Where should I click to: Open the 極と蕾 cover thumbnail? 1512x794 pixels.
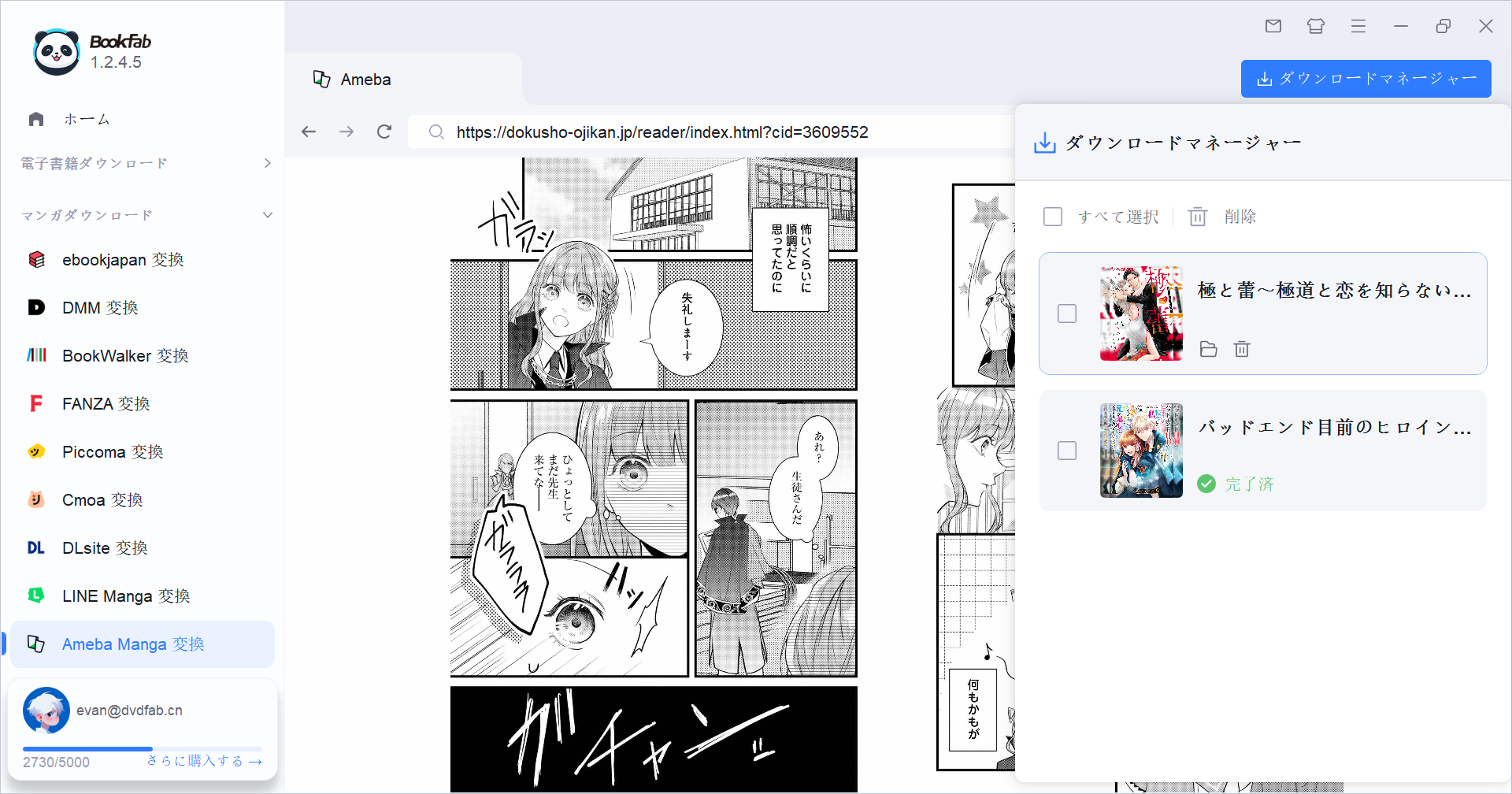1141,314
